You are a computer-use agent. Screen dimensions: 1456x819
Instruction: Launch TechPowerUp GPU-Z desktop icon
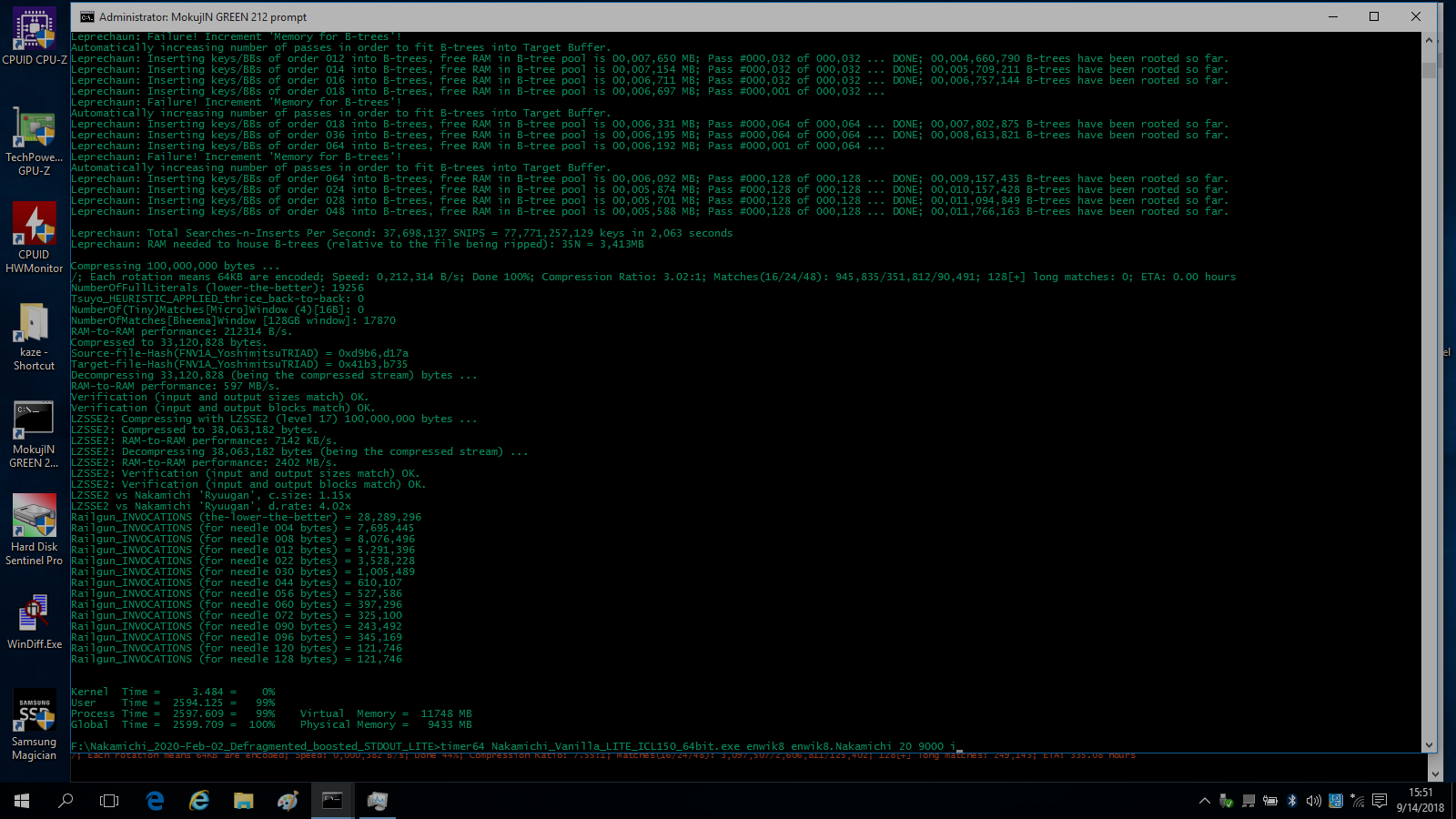(x=35, y=141)
